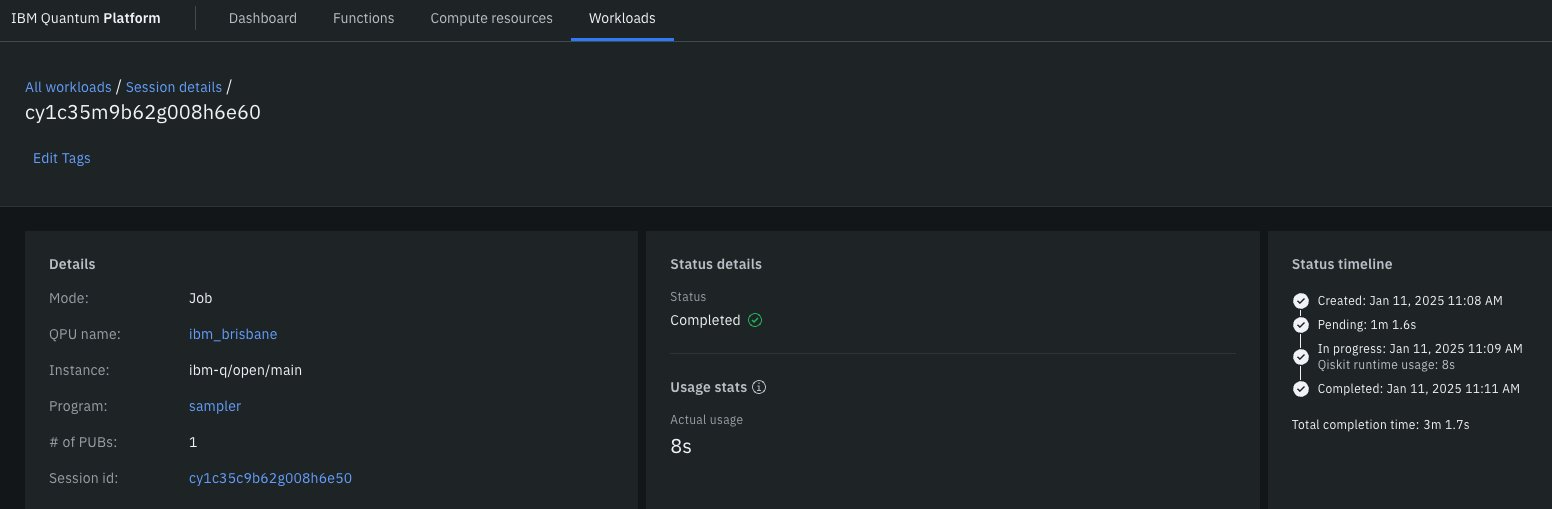Open the sampler program link

pyautogui.click(x=215, y=406)
